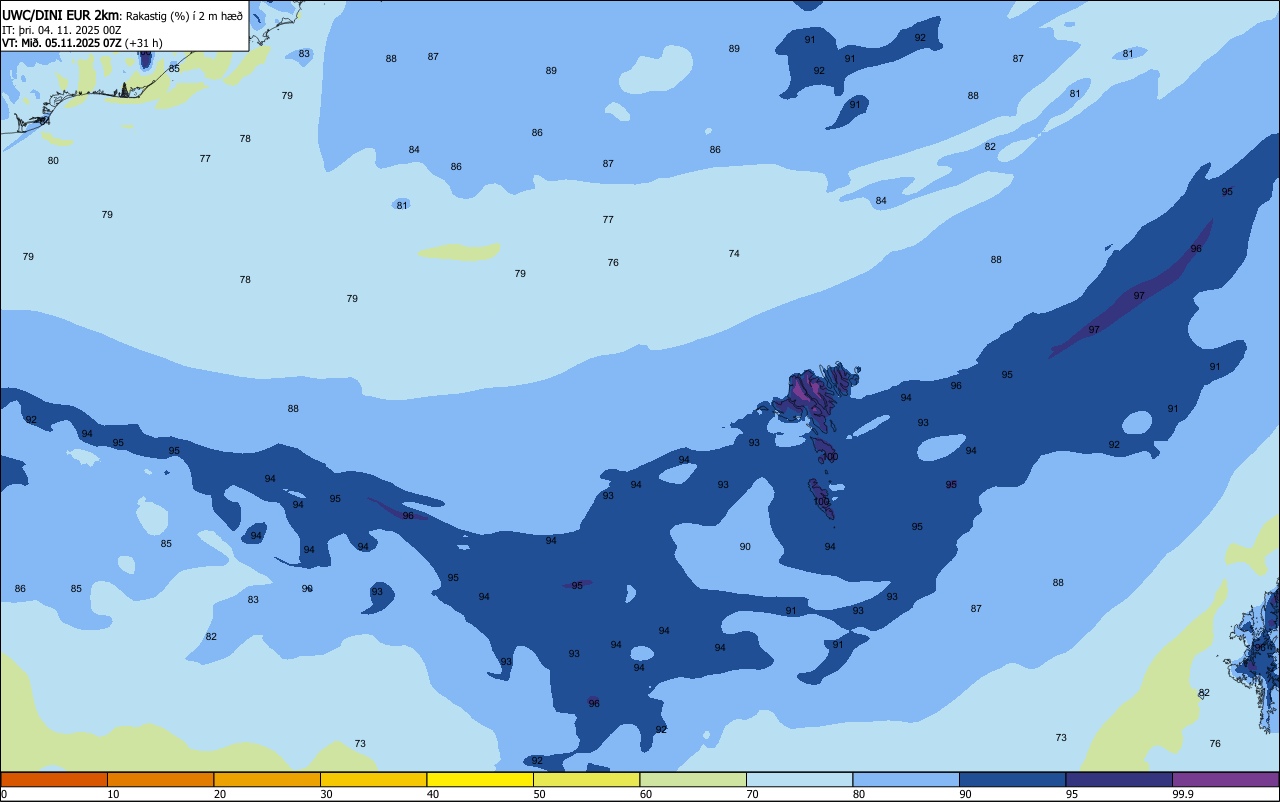The image size is (1280, 802).
Task: Click the 'UWC/DINI EUR 2km' title text
Action: coord(60,15)
